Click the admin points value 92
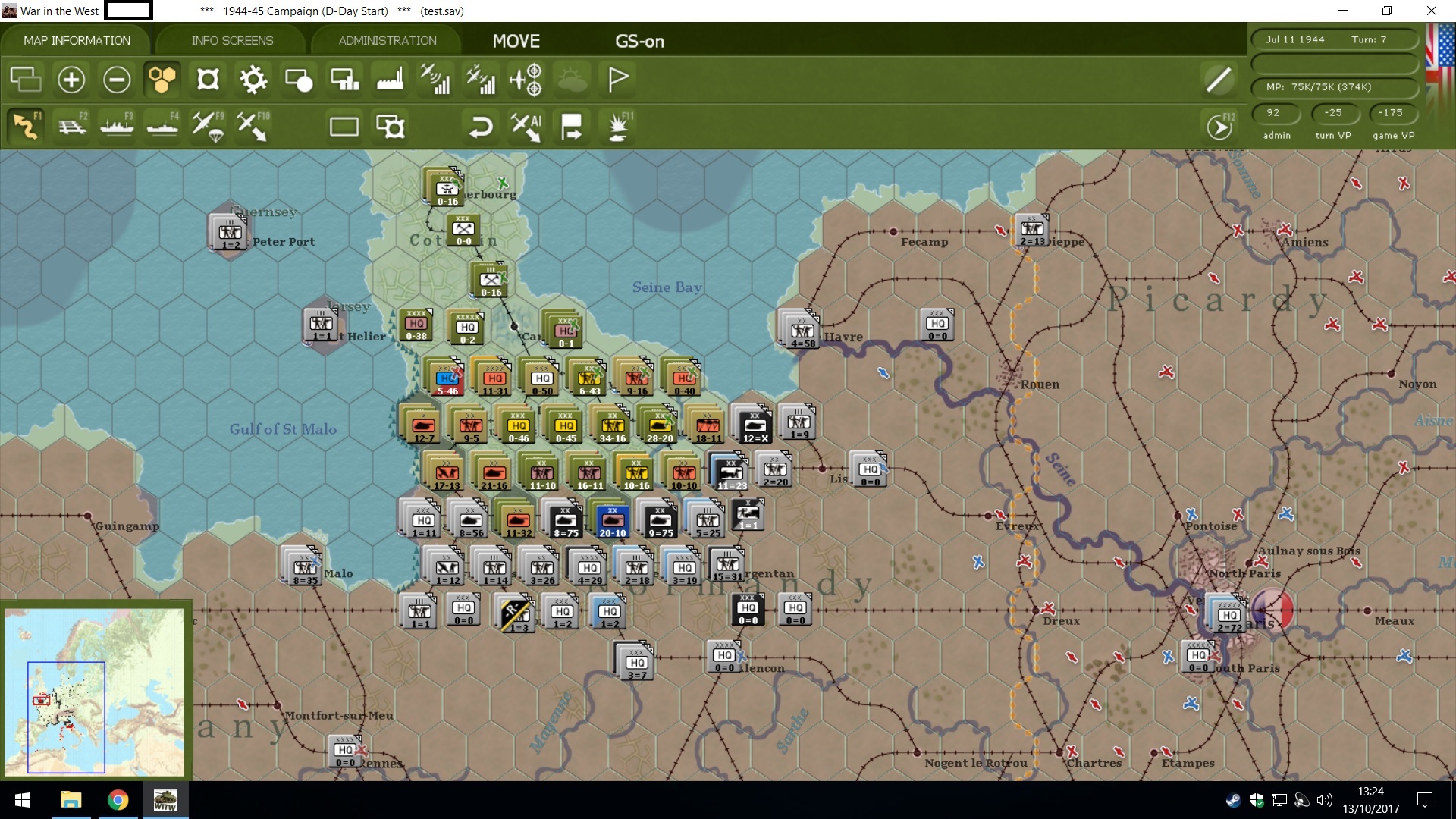This screenshot has width=1456, height=819. point(1276,113)
